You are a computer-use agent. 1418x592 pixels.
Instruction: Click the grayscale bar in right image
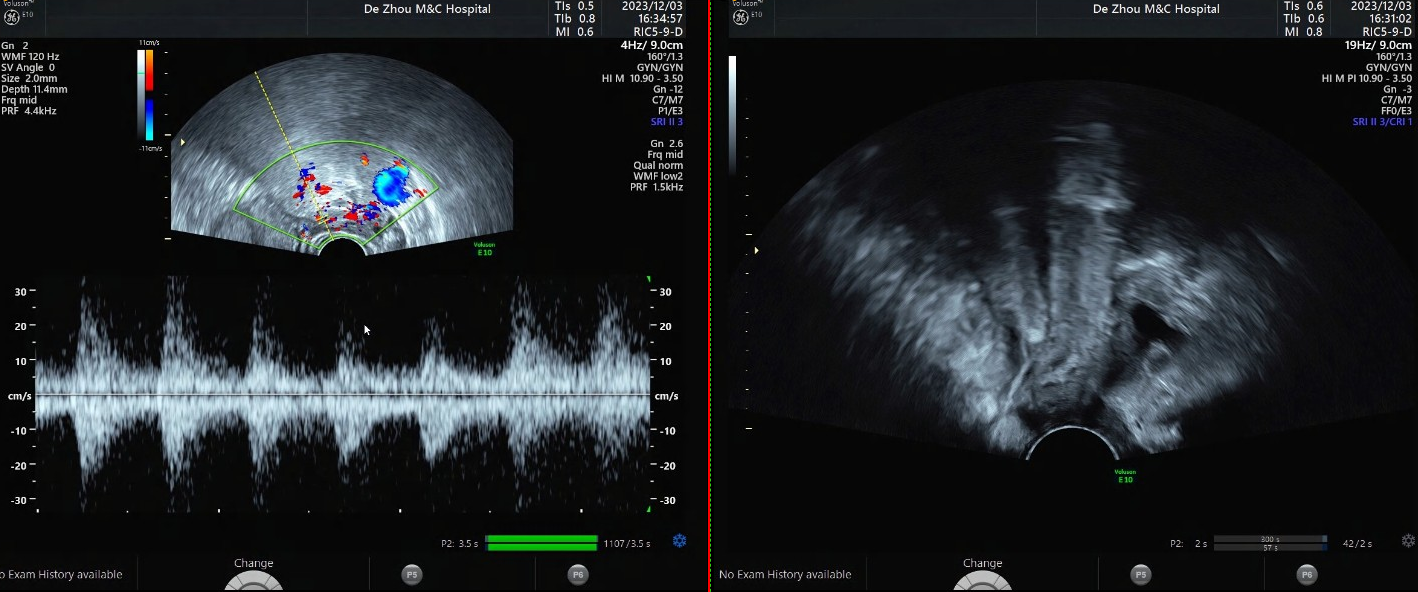732,115
